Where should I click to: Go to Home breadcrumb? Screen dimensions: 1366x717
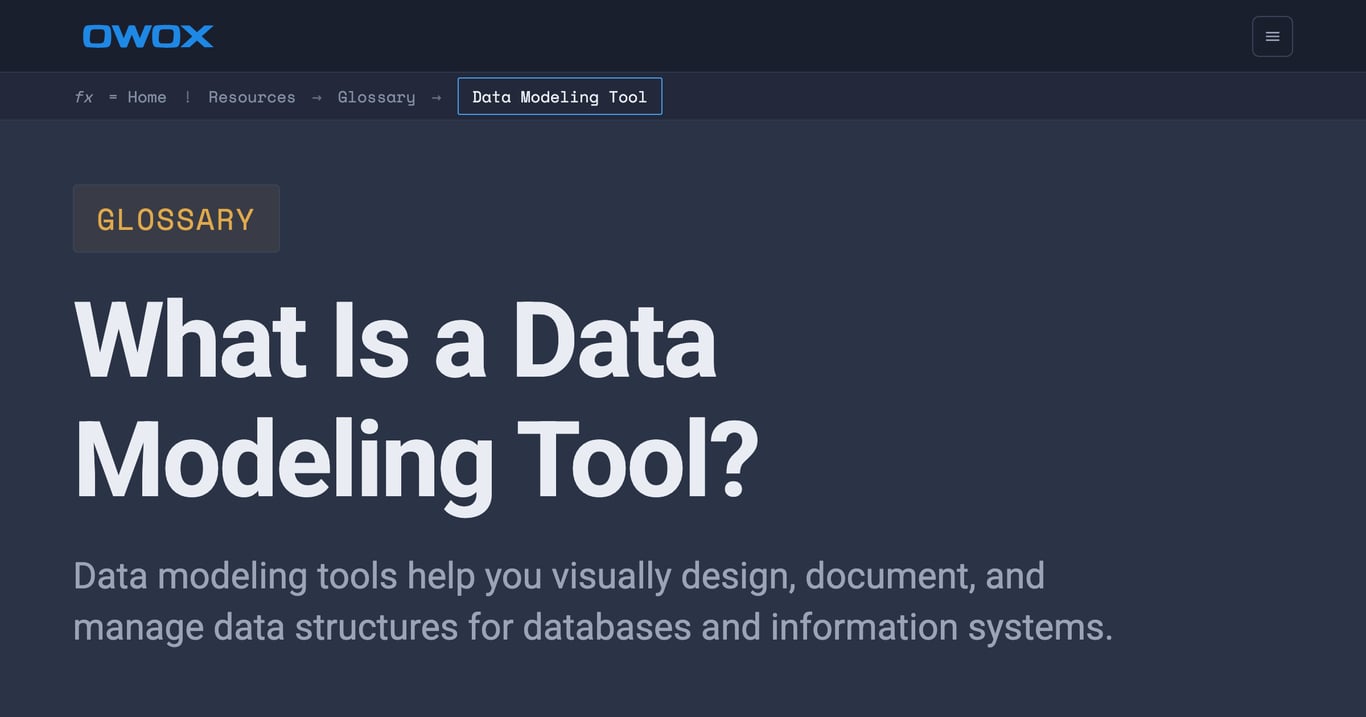click(147, 97)
